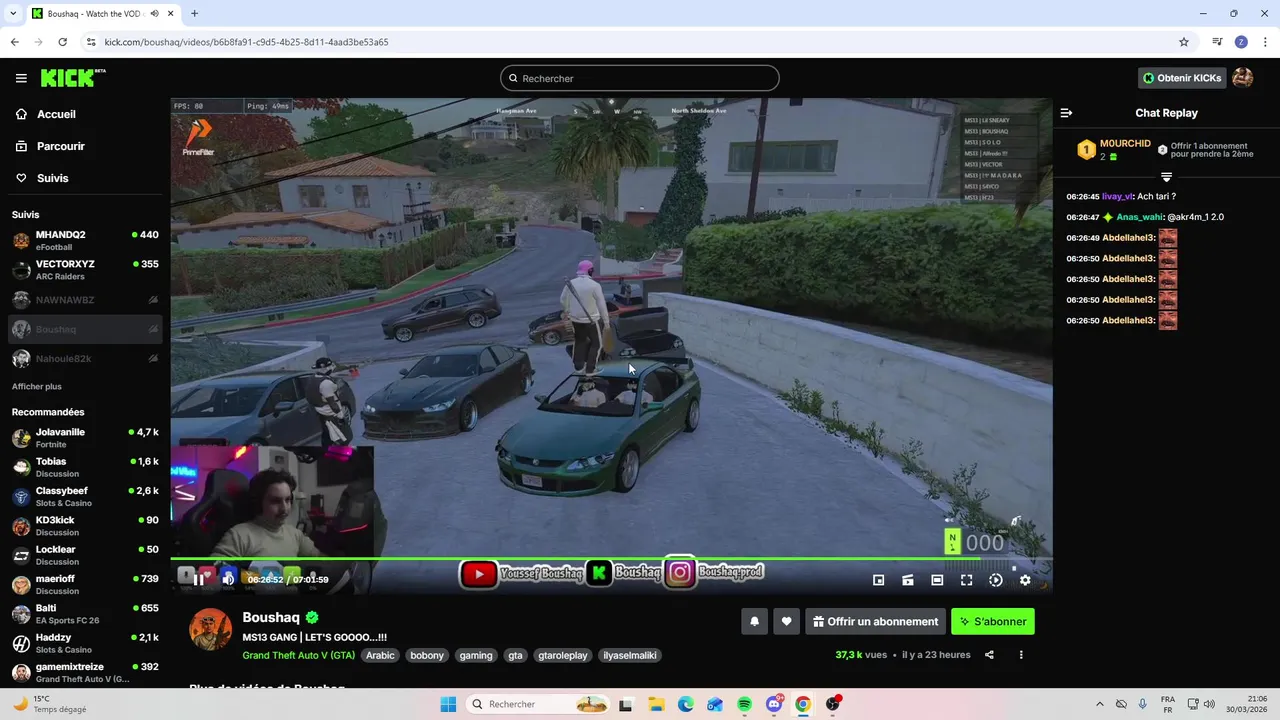Open Chrome three-dot menu
This screenshot has width=1280, height=720.
(x=1264, y=42)
